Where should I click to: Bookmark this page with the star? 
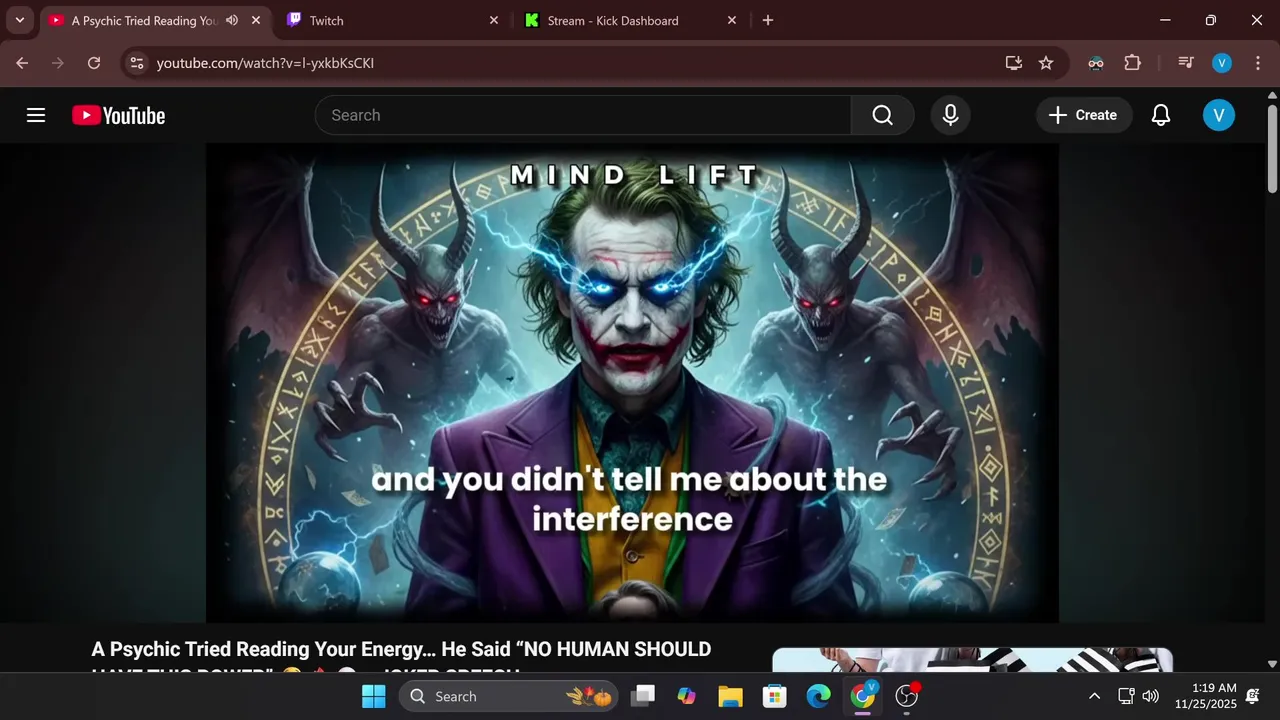tap(1046, 63)
